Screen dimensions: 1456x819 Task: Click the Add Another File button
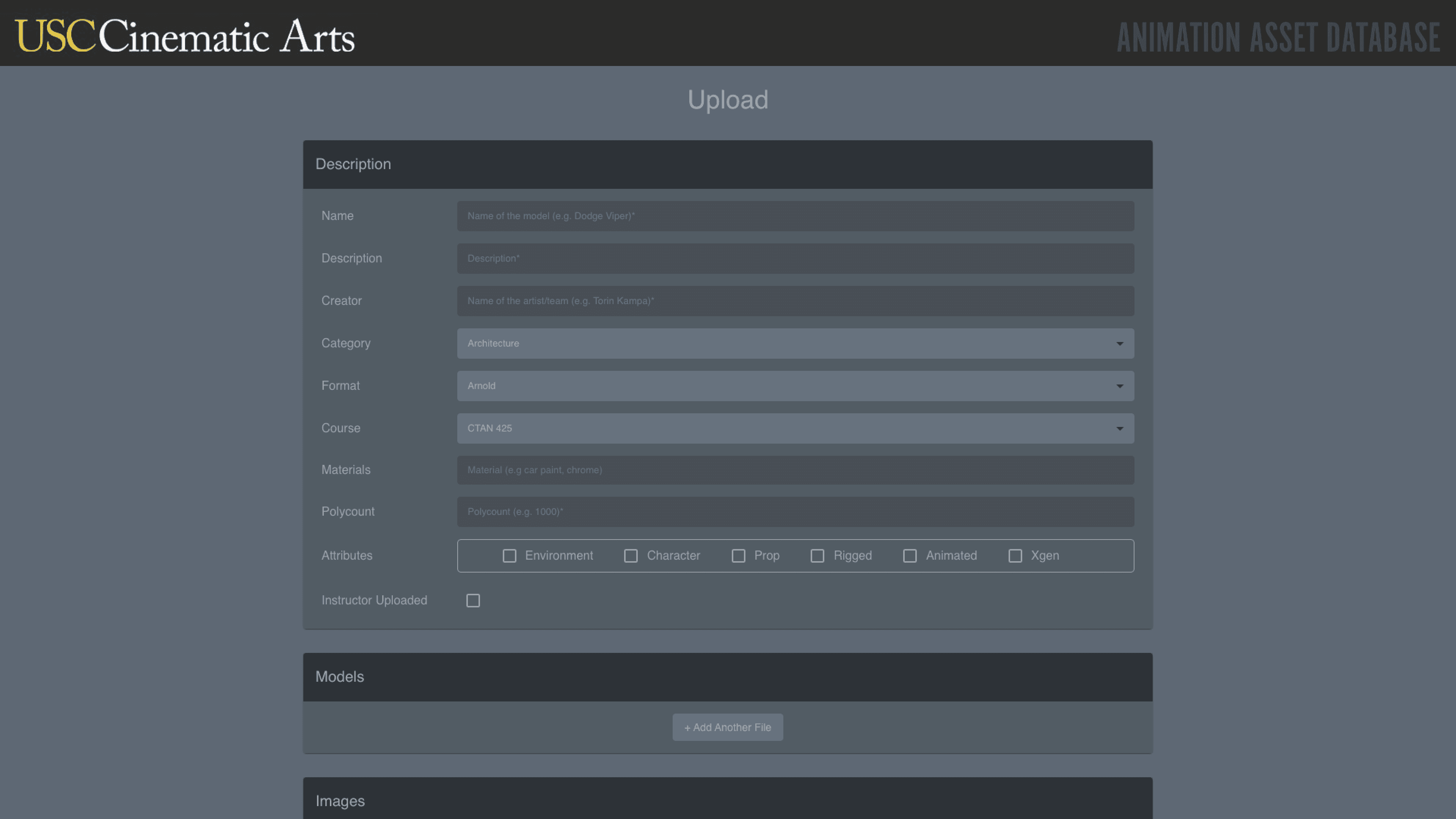click(728, 728)
